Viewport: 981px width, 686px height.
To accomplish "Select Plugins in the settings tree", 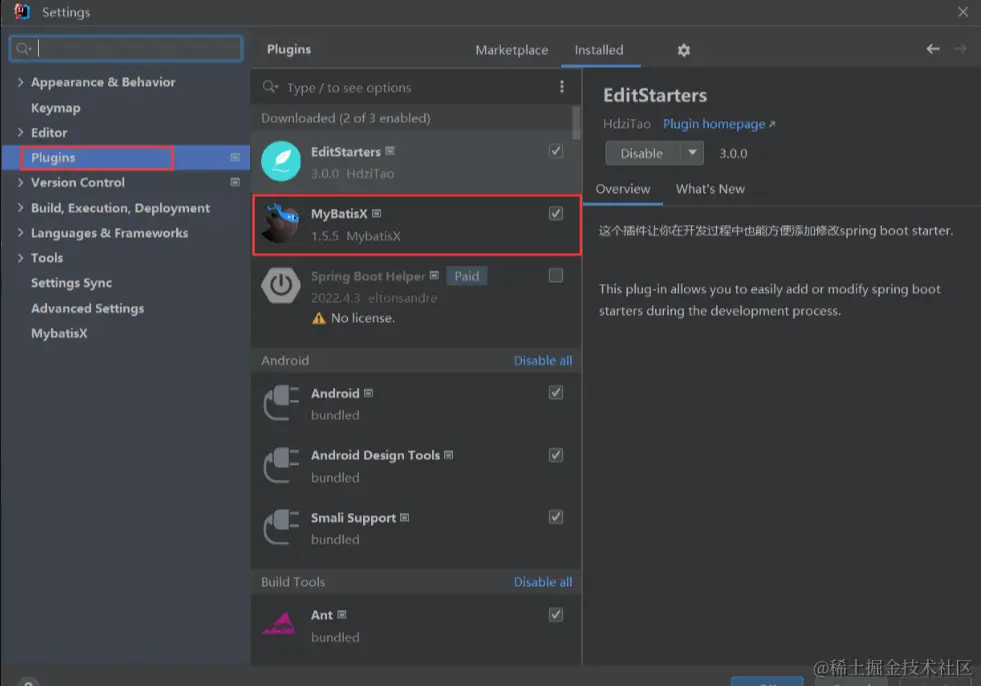I will click(125, 158).
